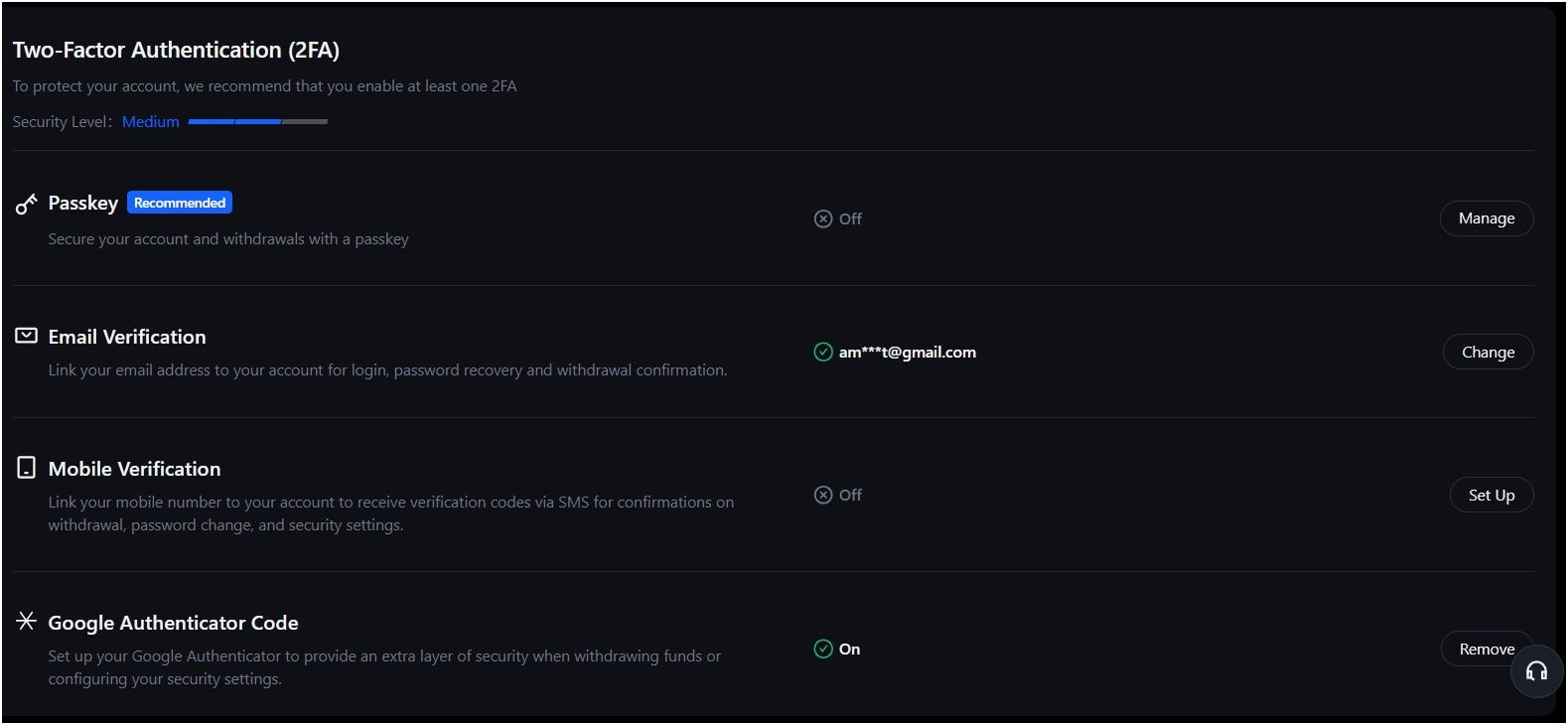The image size is (1568, 725).
Task: Click the Email Verification envelope icon
Action: click(27, 337)
